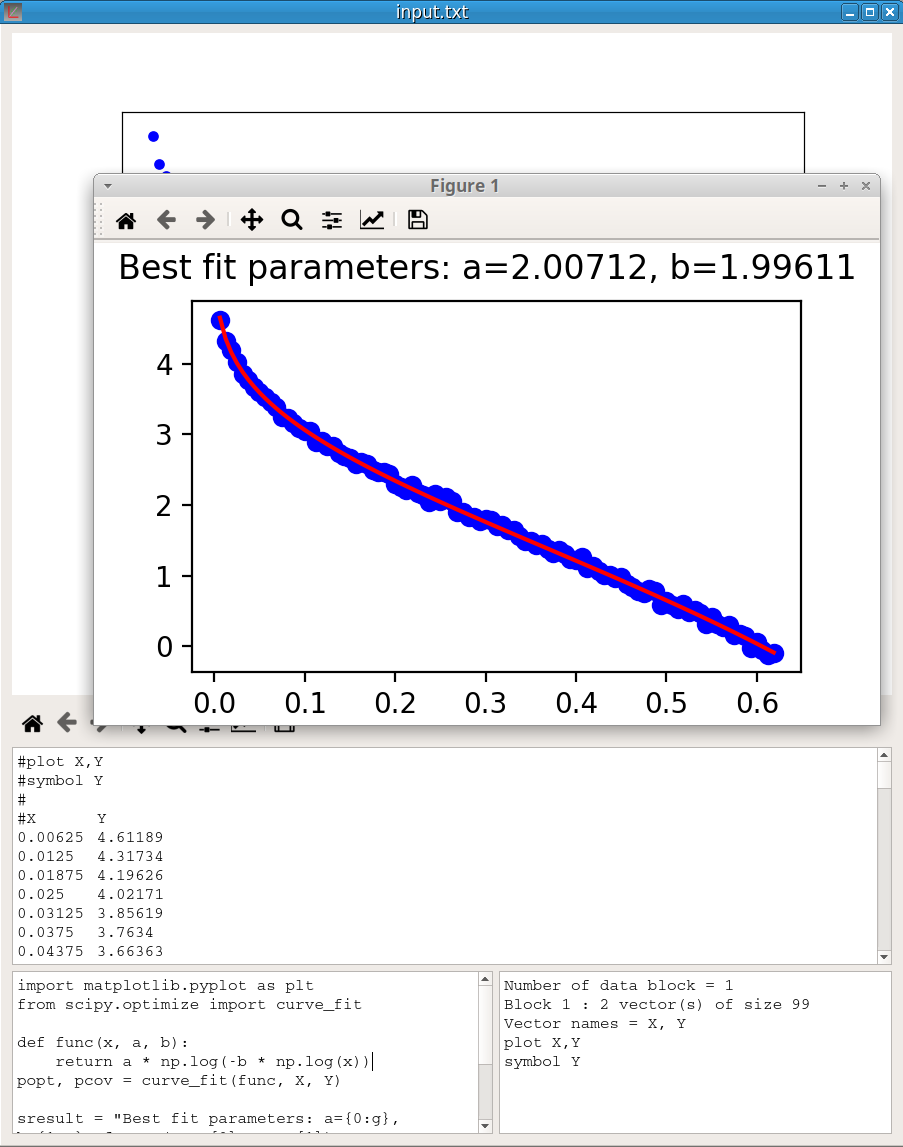Open the Figure 1 window menu triangle
The height and width of the screenshot is (1147, 903).
(x=107, y=185)
